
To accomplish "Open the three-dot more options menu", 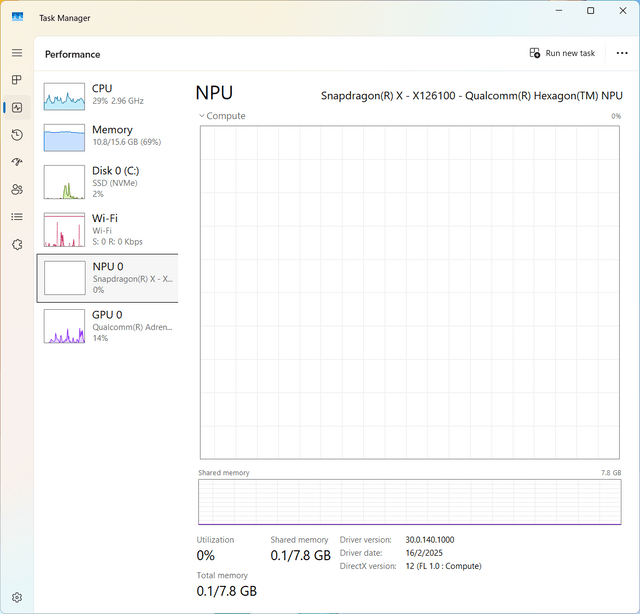I will tap(622, 53).
